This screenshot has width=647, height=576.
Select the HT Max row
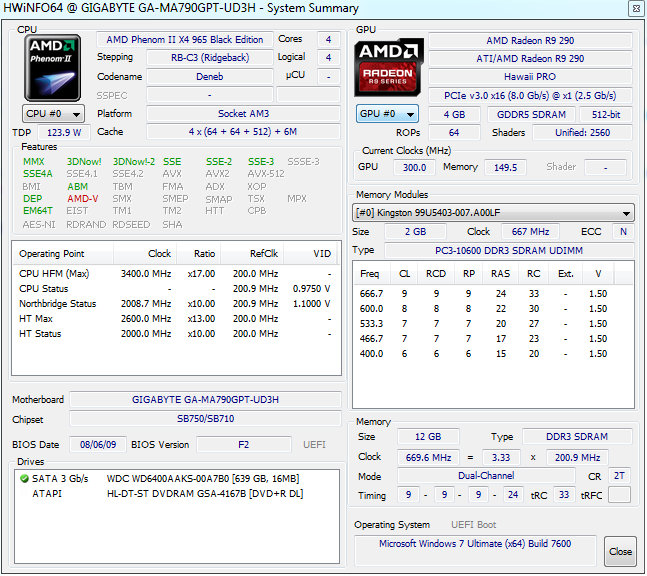[x=175, y=319]
